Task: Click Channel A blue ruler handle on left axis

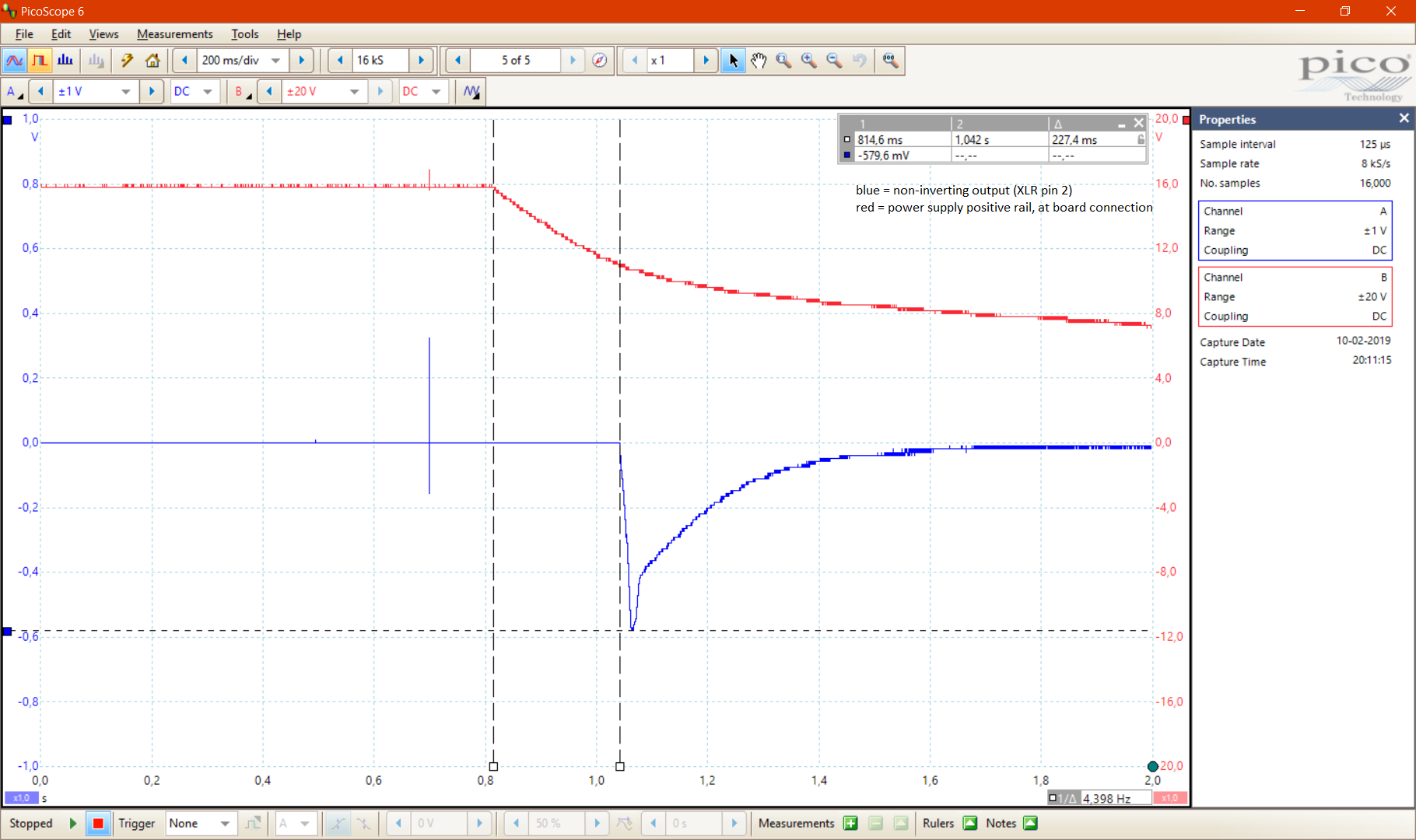Action: pyautogui.click(x=7, y=632)
